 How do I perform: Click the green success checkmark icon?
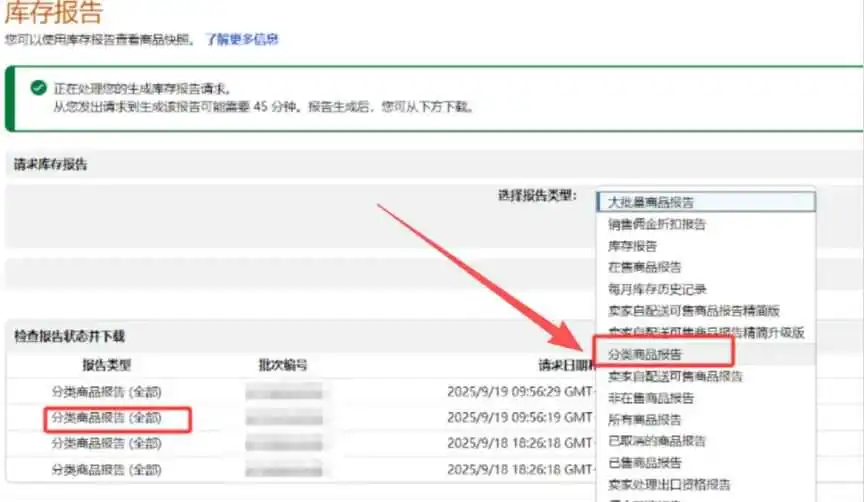coord(39,87)
